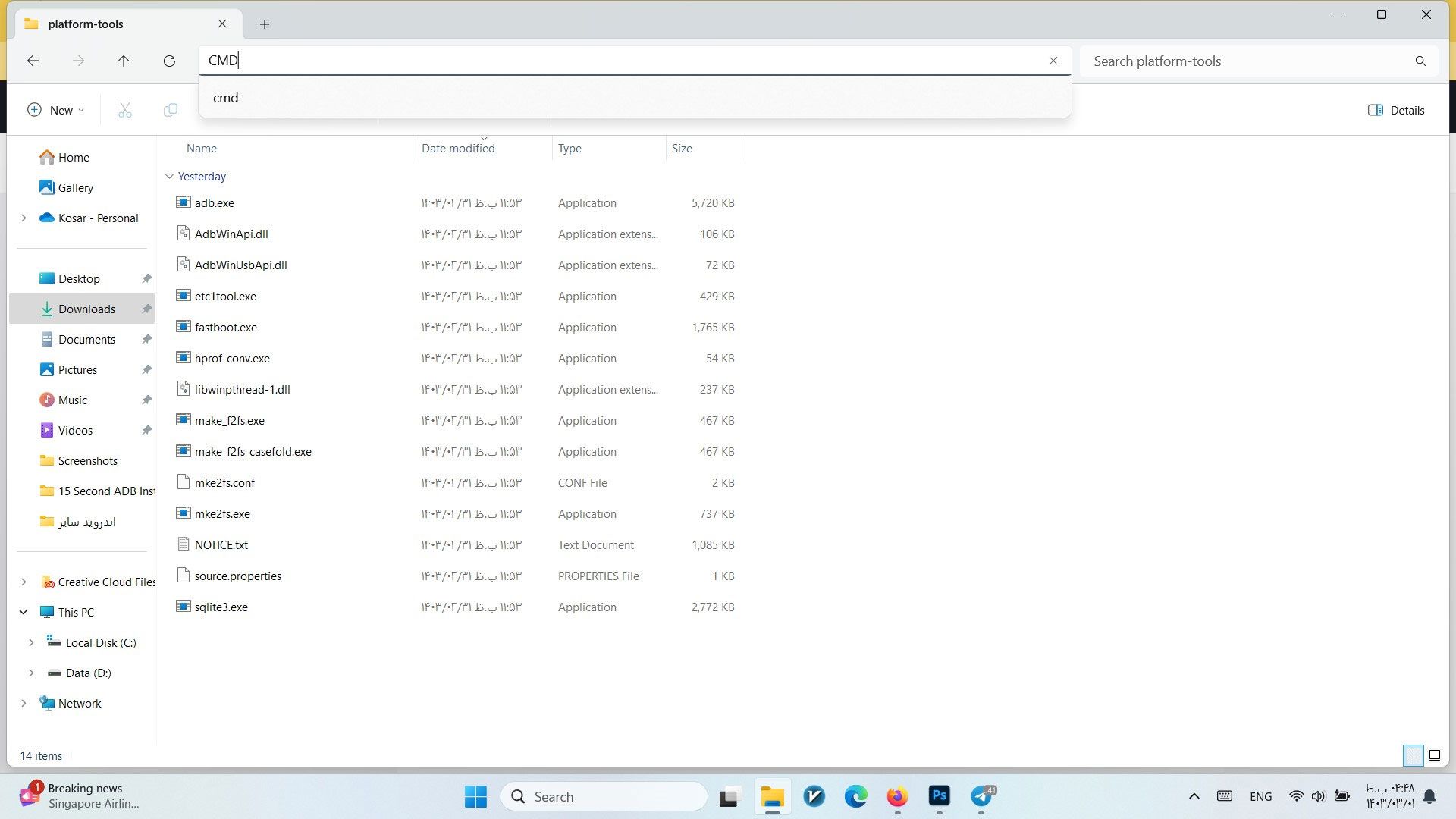Open etc1tool.exe application

(225, 295)
